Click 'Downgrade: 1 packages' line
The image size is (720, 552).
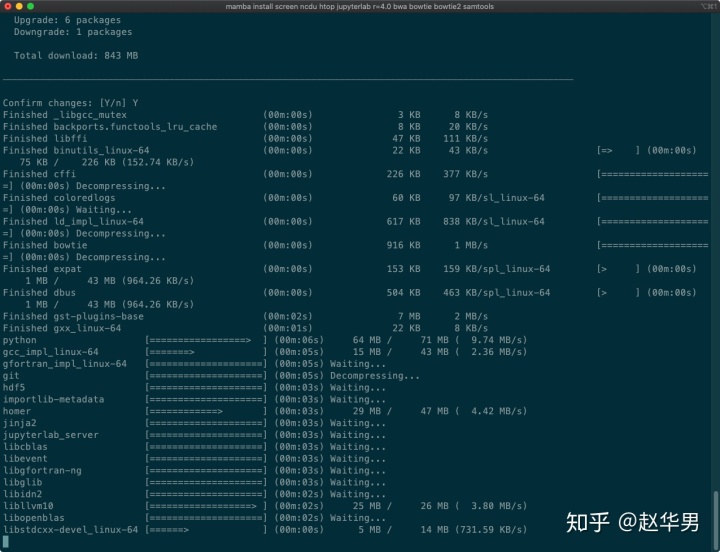(x=73, y=32)
